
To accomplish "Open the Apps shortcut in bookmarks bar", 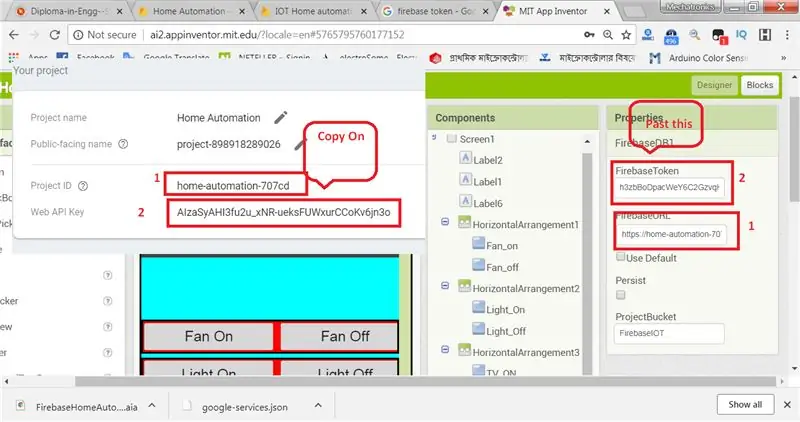I will (x=30, y=57).
